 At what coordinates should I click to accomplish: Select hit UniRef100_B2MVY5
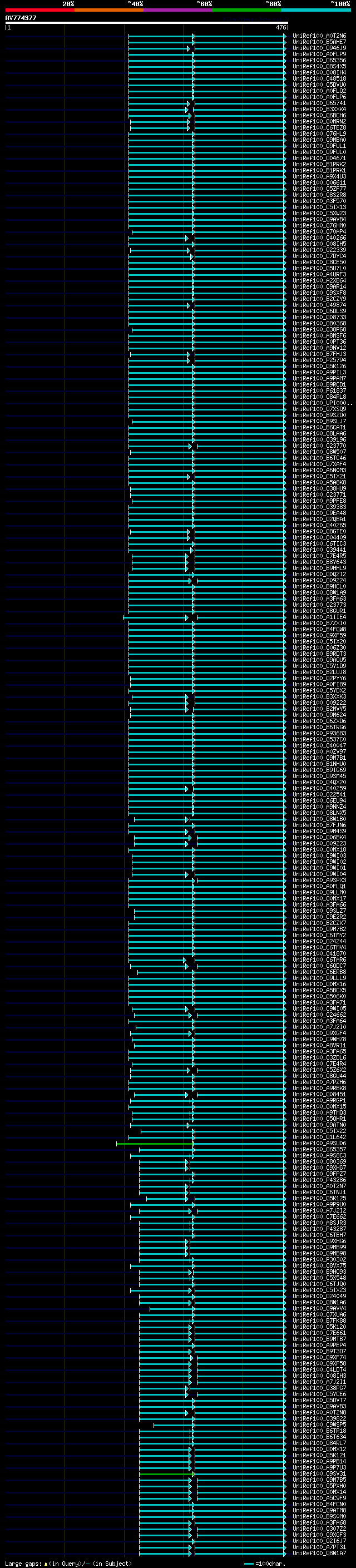(319, 709)
